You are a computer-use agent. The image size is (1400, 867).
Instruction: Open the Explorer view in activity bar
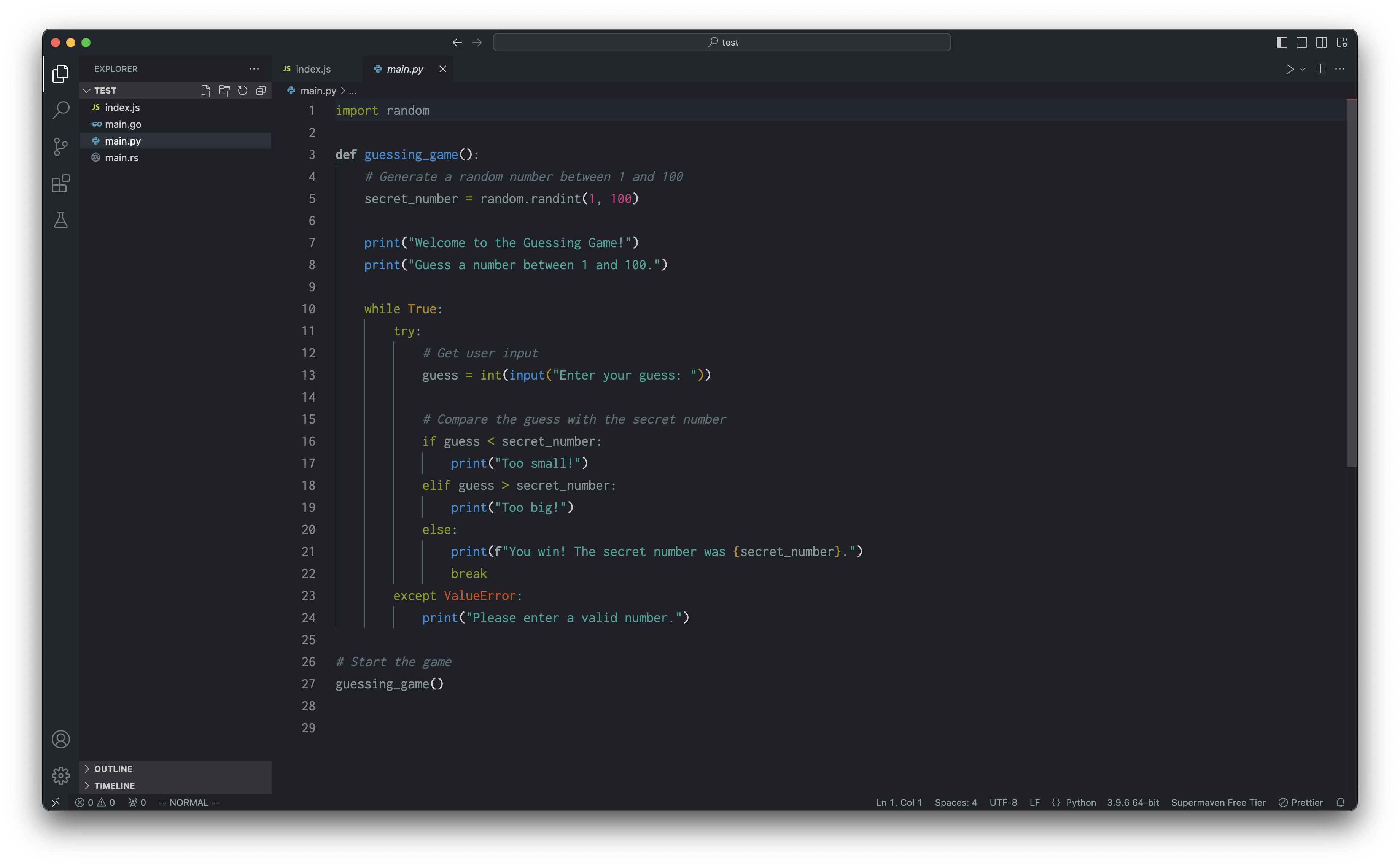(60, 73)
